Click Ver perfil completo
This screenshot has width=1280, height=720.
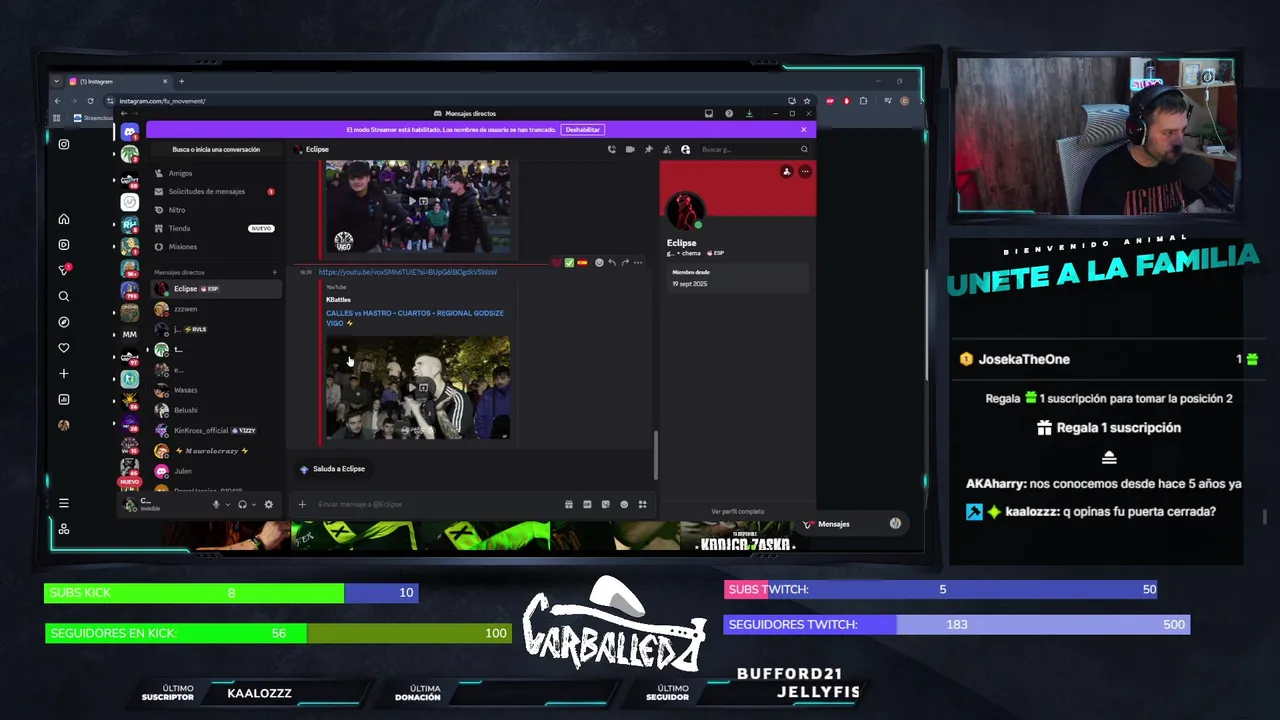[x=738, y=511]
